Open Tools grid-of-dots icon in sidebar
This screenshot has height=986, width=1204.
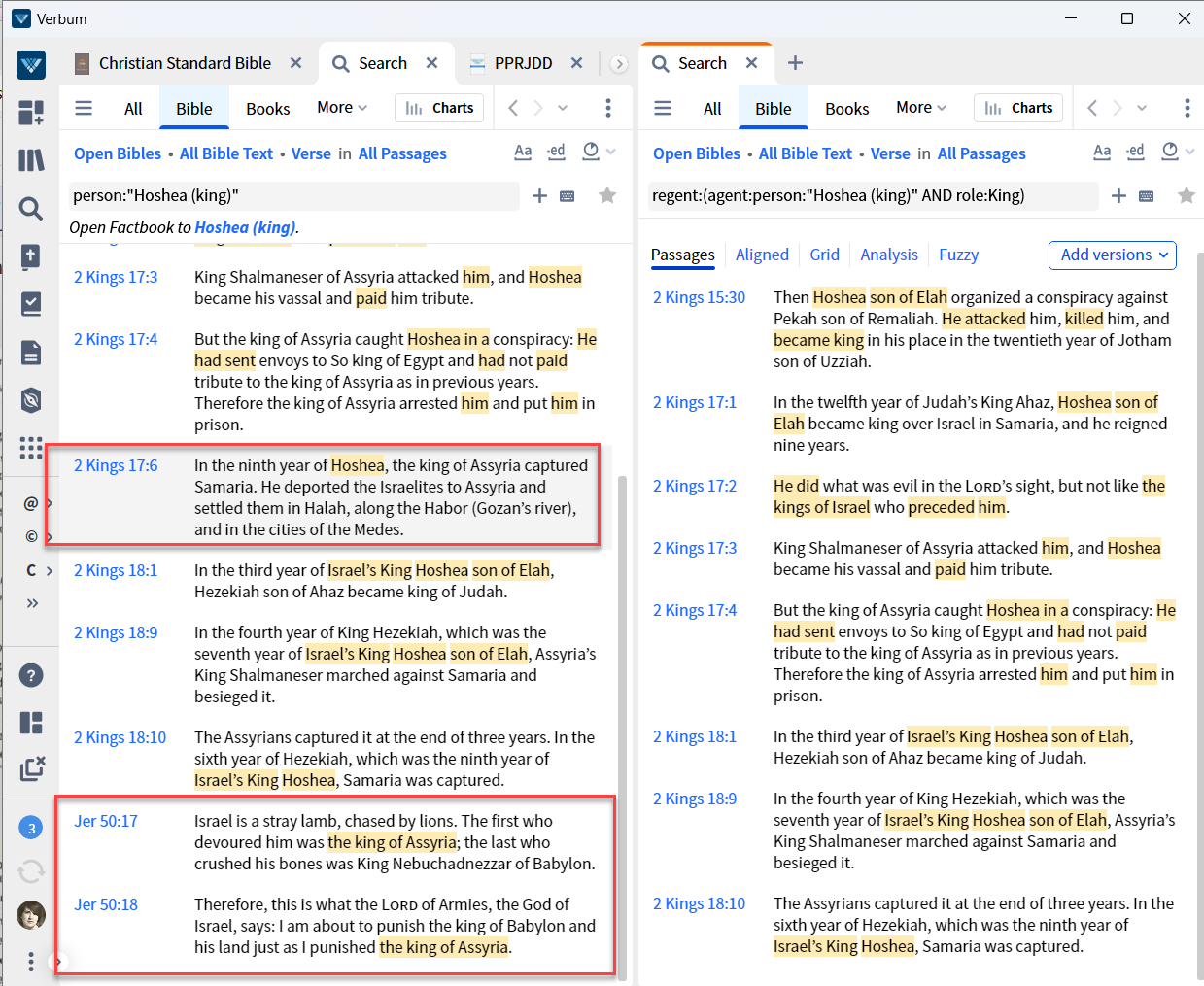click(31, 447)
